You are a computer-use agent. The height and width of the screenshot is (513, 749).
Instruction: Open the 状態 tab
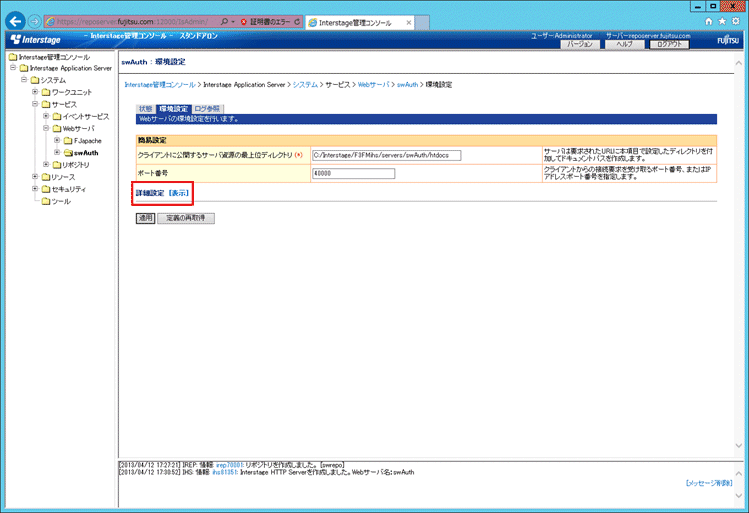point(146,109)
